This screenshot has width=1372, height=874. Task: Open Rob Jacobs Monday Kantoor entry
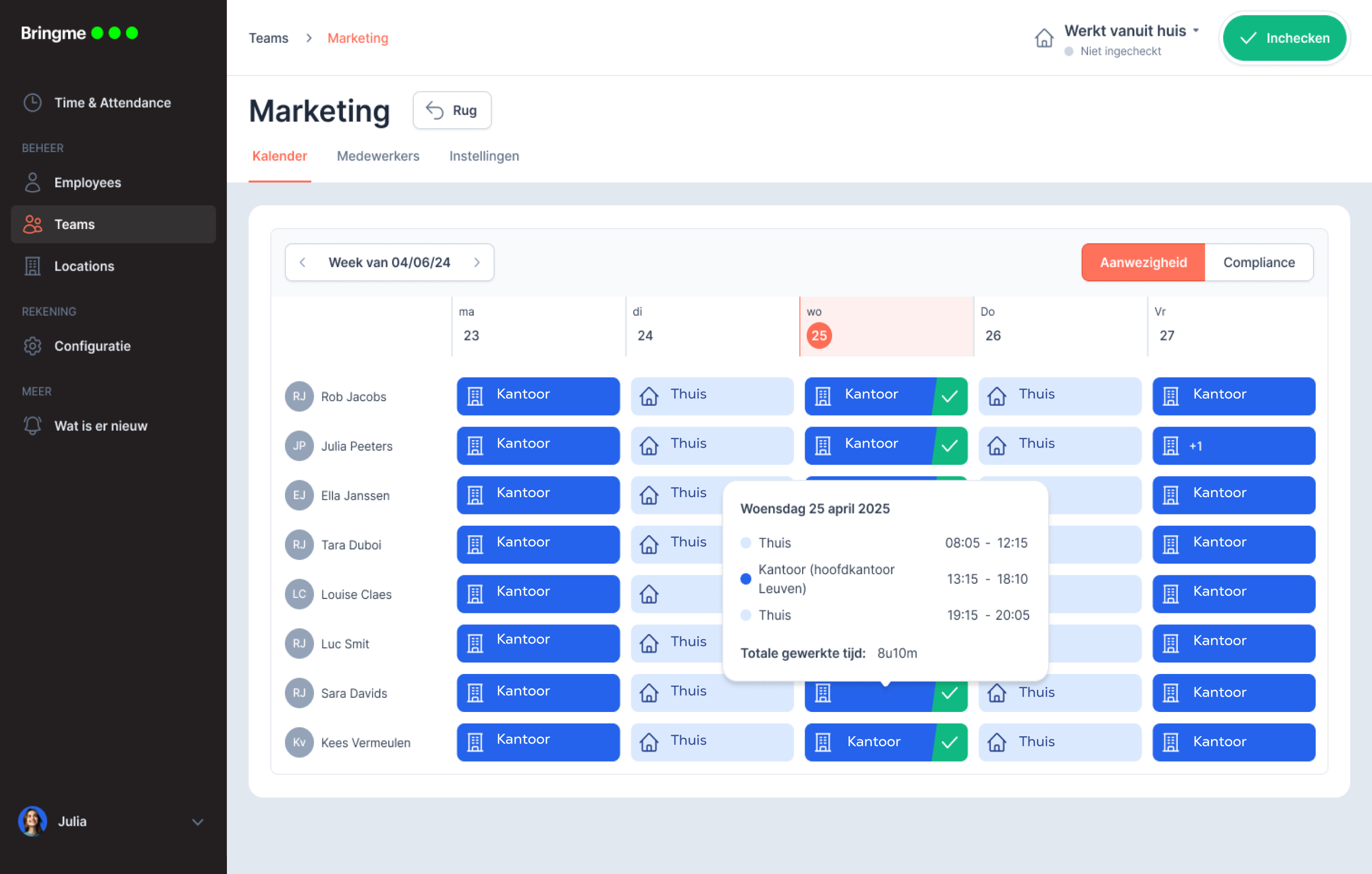click(538, 396)
